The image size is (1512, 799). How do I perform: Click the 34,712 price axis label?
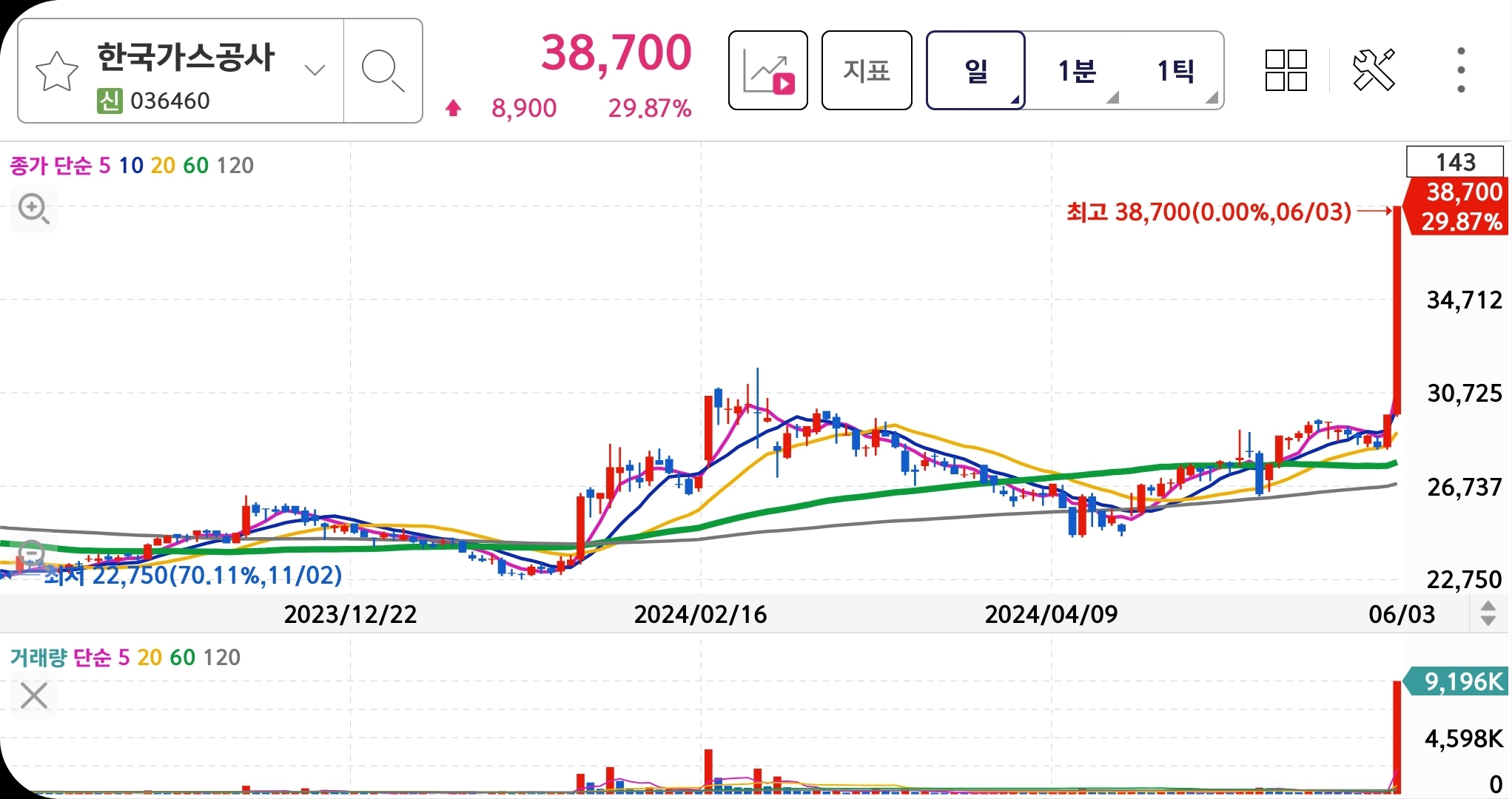click(x=1464, y=300)
